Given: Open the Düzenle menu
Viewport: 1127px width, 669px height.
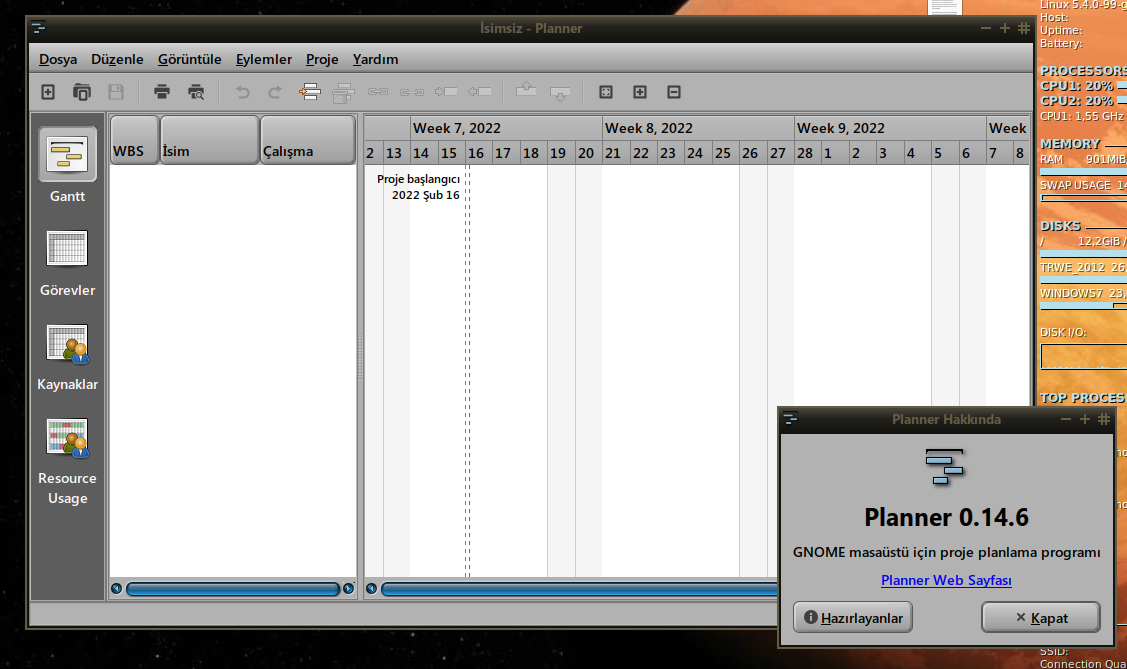Looking at the screenshot, I should pos(117,60).
